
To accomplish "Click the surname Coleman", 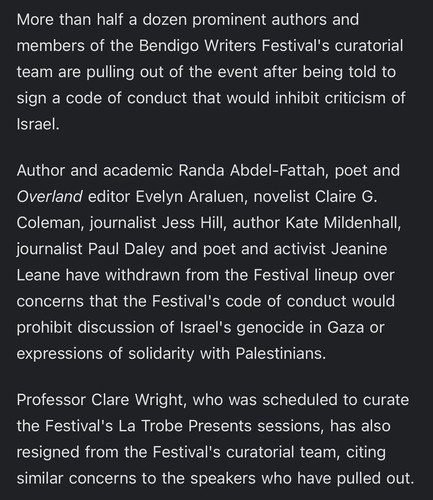I will (49, 223).
